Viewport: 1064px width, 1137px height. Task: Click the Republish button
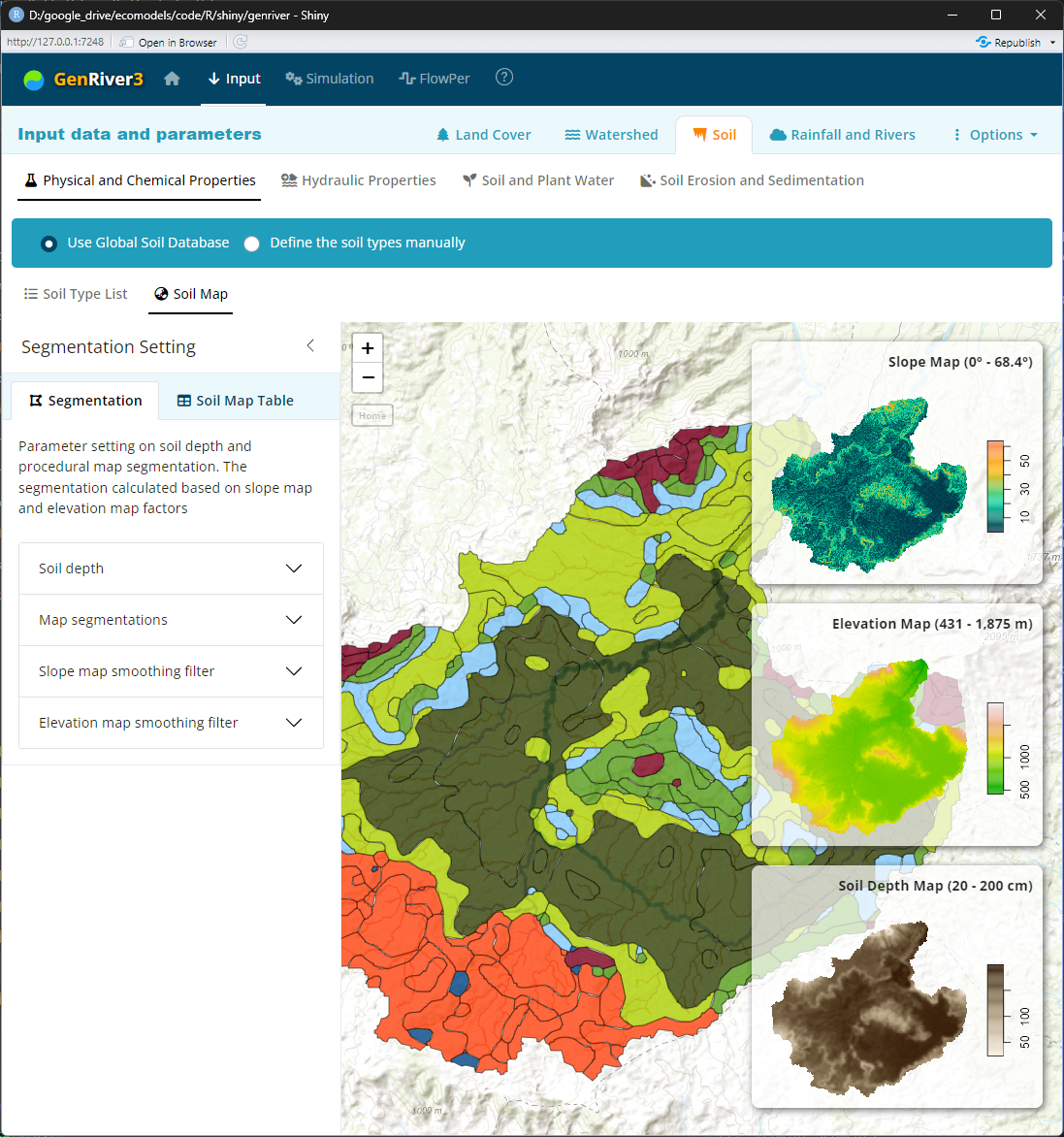coord(1009,42)
